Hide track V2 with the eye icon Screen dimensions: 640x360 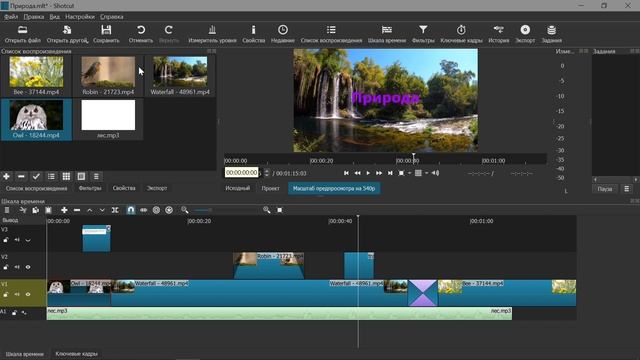click(28, 267)
